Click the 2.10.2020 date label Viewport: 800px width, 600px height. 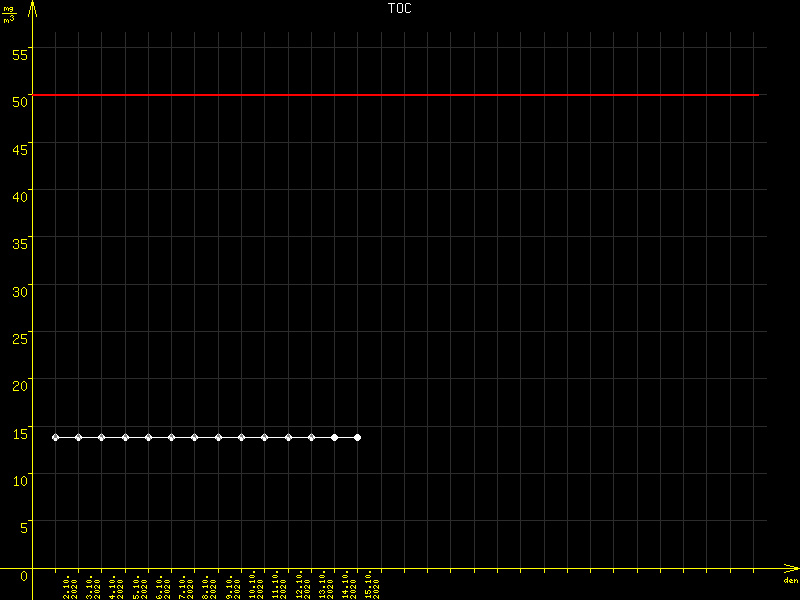[x=68, y=587]
